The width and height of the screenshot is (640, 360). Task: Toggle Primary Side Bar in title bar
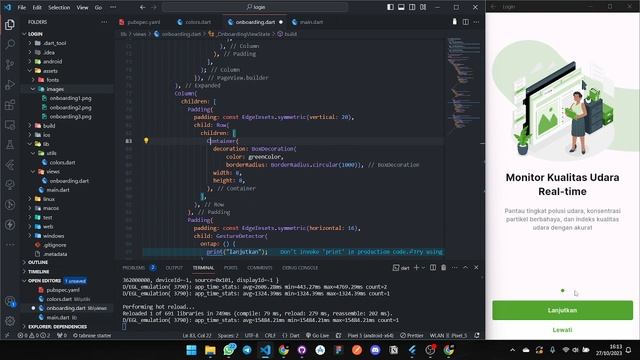coord(390,7)
